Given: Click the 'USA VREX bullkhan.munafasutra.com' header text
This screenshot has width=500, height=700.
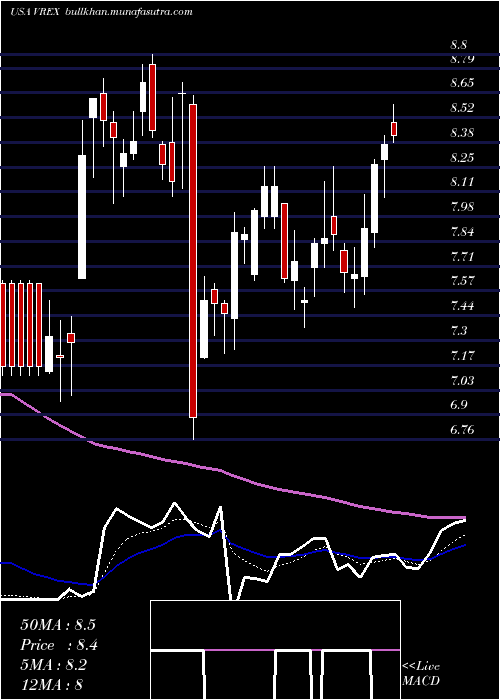Looking at the screenshot, I should [101, 12].
